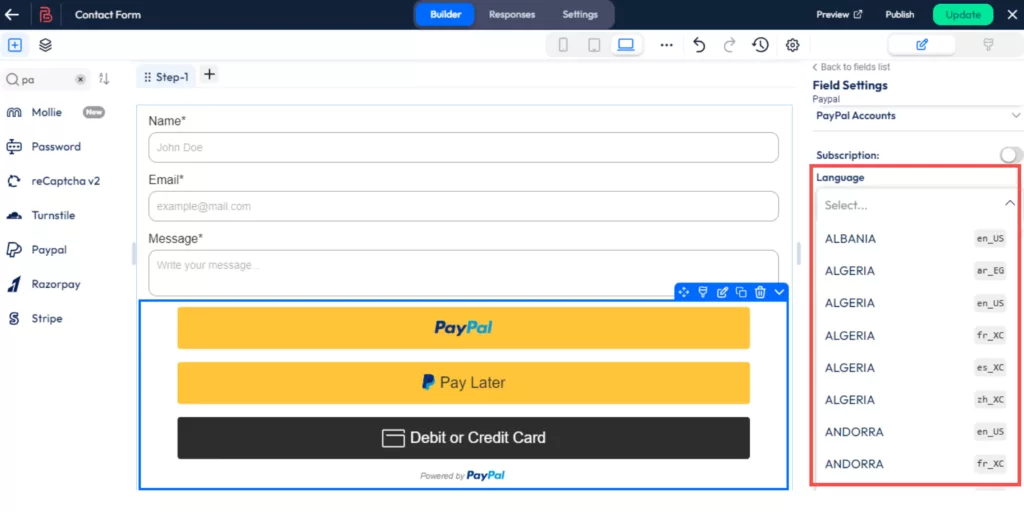The height and width of the screenshot is (512, 1024).
Task: Toggle the Subscription switch
Action: (1010, 155)
